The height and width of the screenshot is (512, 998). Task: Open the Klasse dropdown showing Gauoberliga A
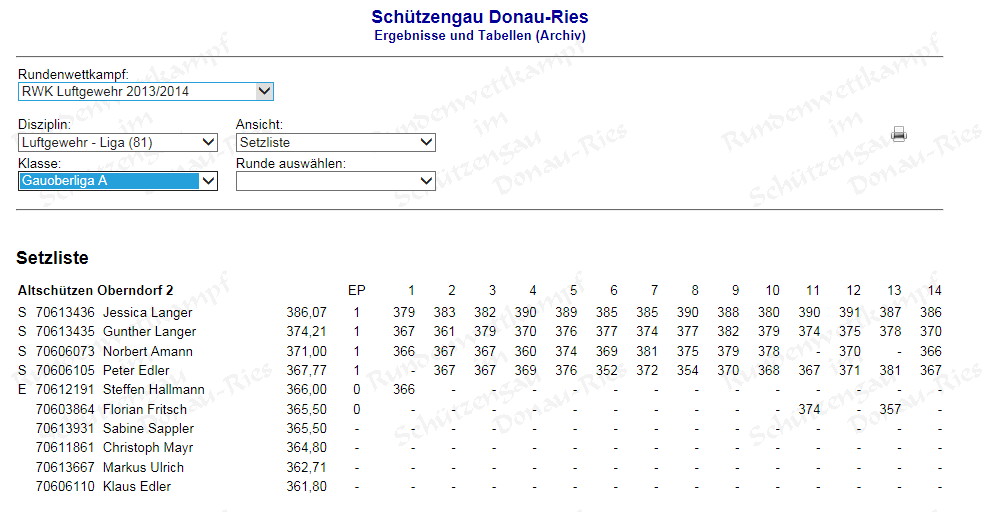[118, 181]
